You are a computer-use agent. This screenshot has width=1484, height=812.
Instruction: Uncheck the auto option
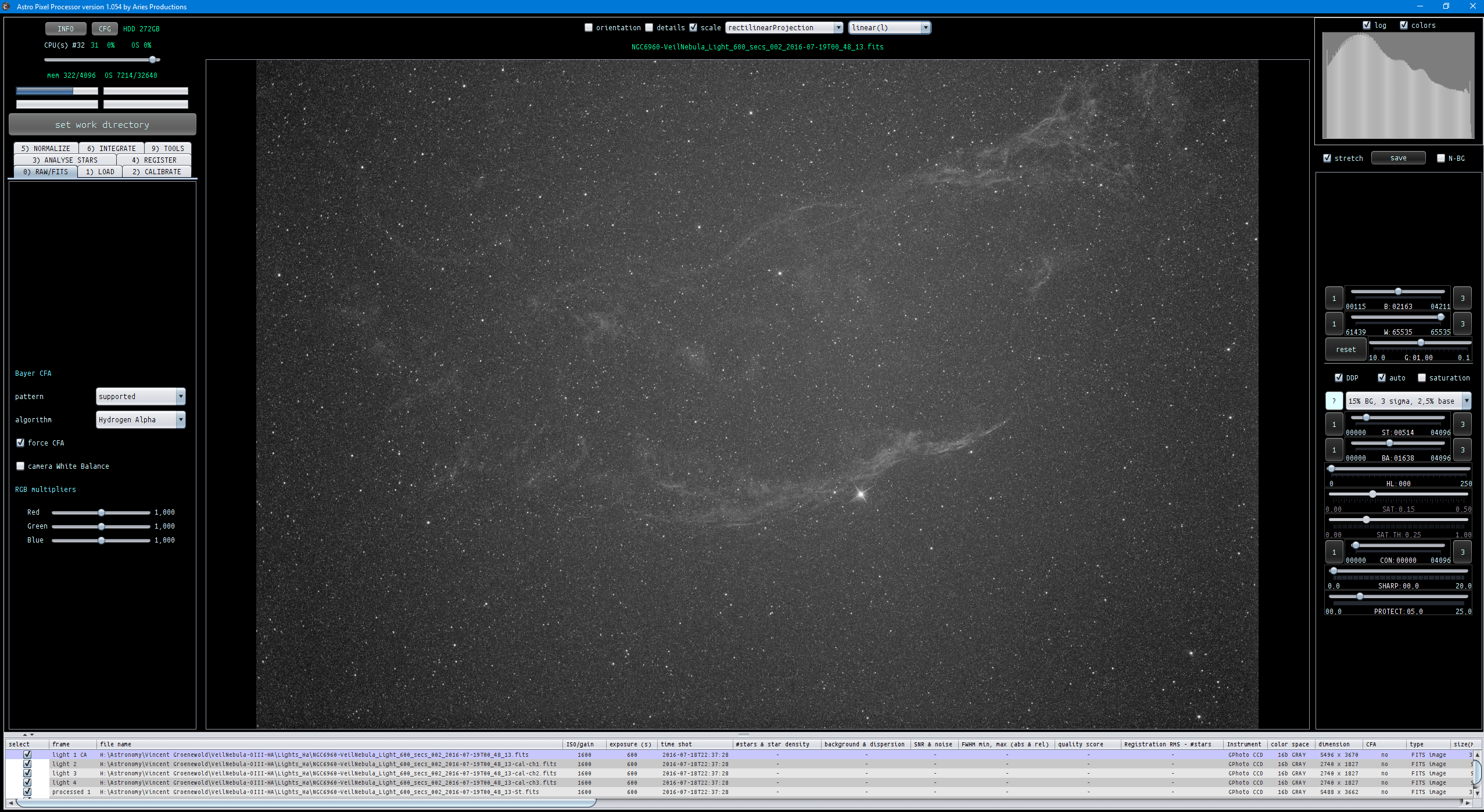[x=1382, y=378]
